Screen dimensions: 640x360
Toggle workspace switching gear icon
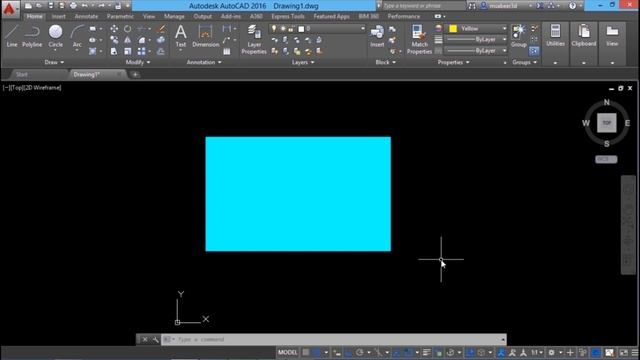coord(551,352)
